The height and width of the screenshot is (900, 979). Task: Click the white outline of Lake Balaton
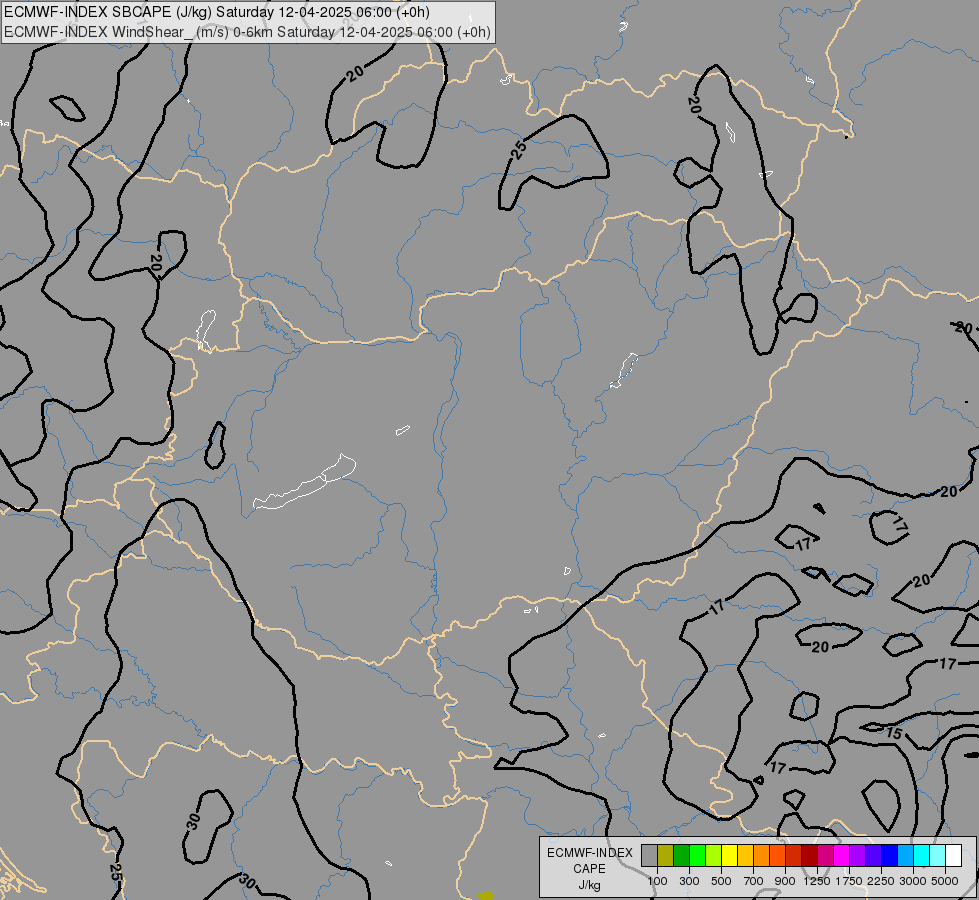click(x=305, y=482)
